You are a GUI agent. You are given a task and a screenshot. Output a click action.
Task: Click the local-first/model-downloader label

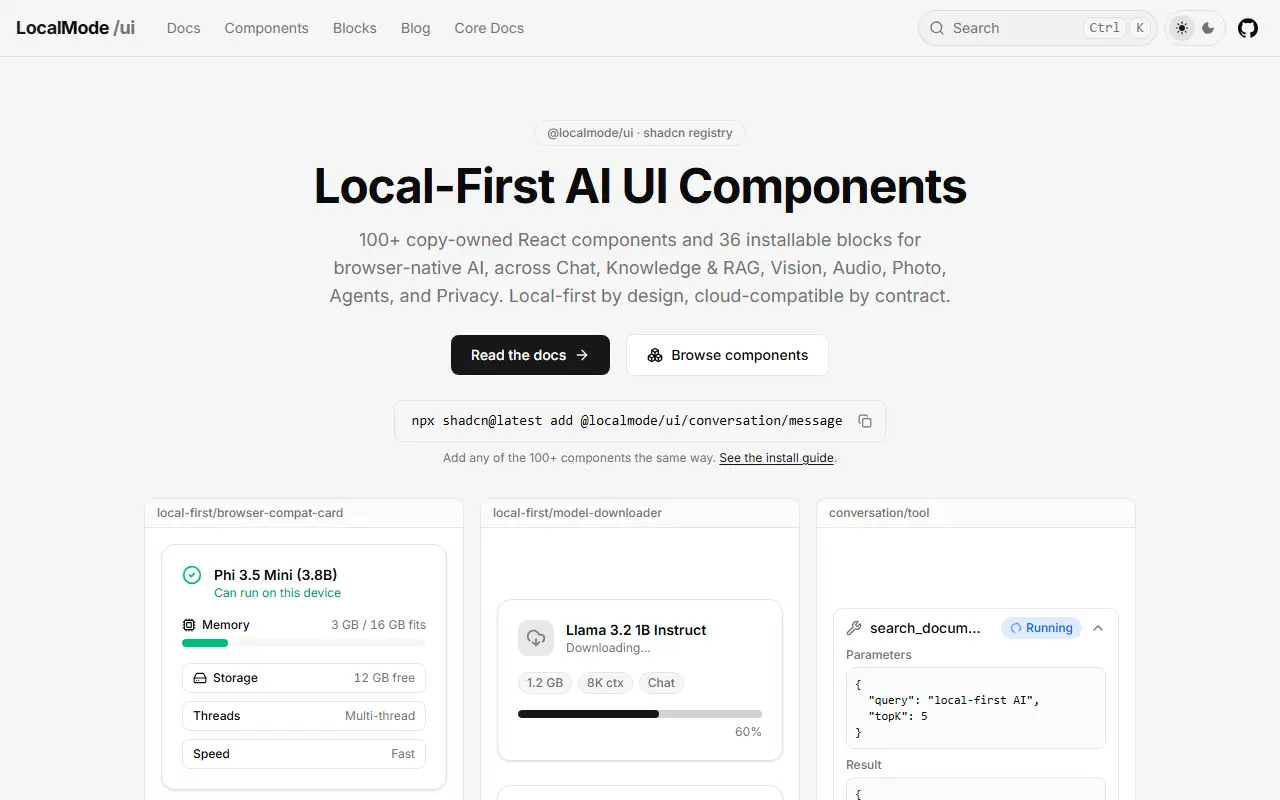click(577, 513)
